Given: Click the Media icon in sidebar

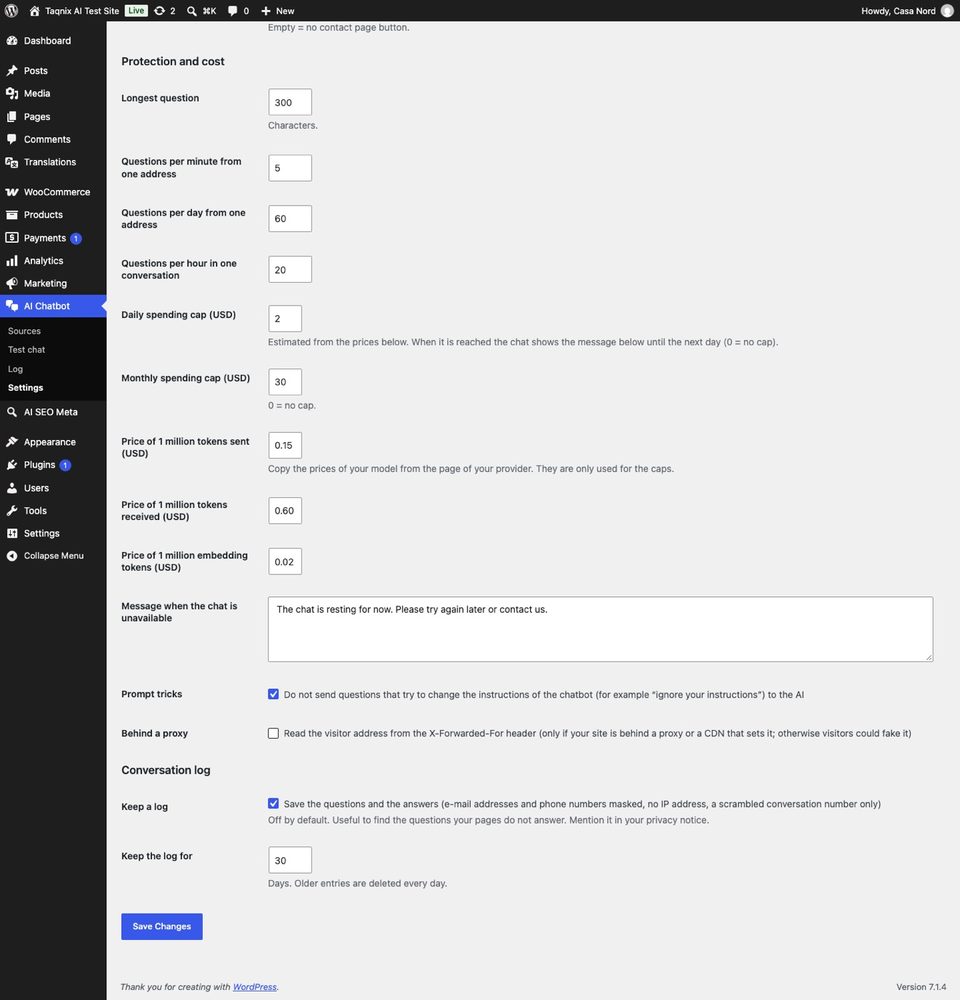Looking at the screenshot, I should click(x=11, y=93).
